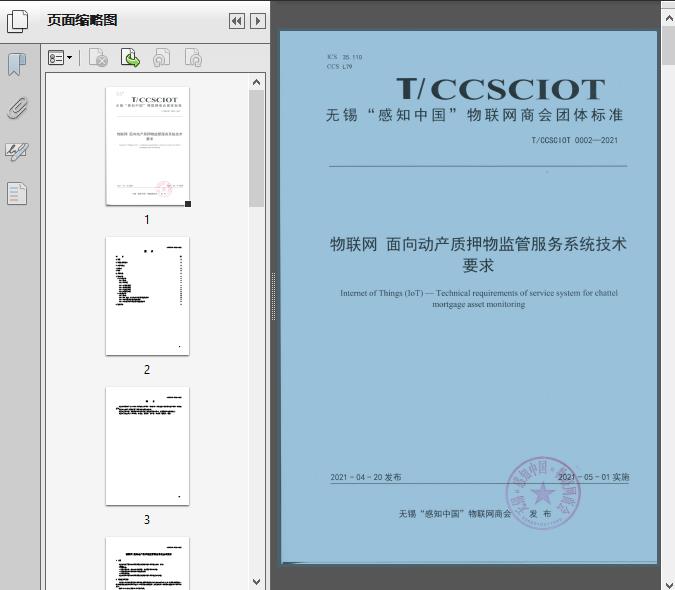Click the page number 1 label
This screenshot has height=590, width=675.
pos(147,219)
